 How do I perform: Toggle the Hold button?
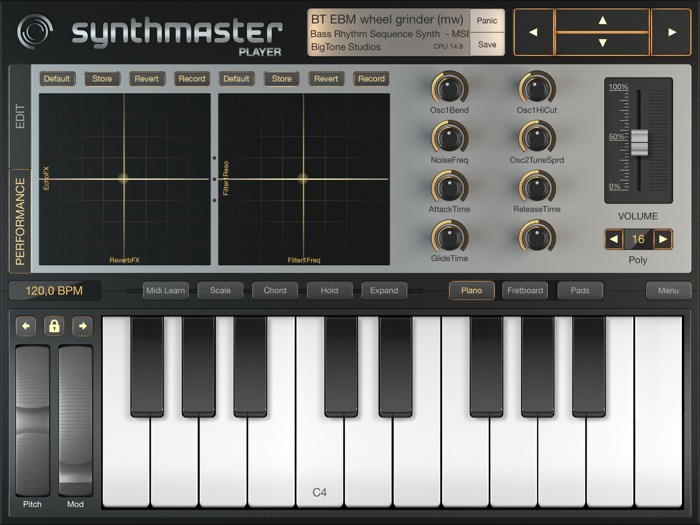(x=329, y=291)
